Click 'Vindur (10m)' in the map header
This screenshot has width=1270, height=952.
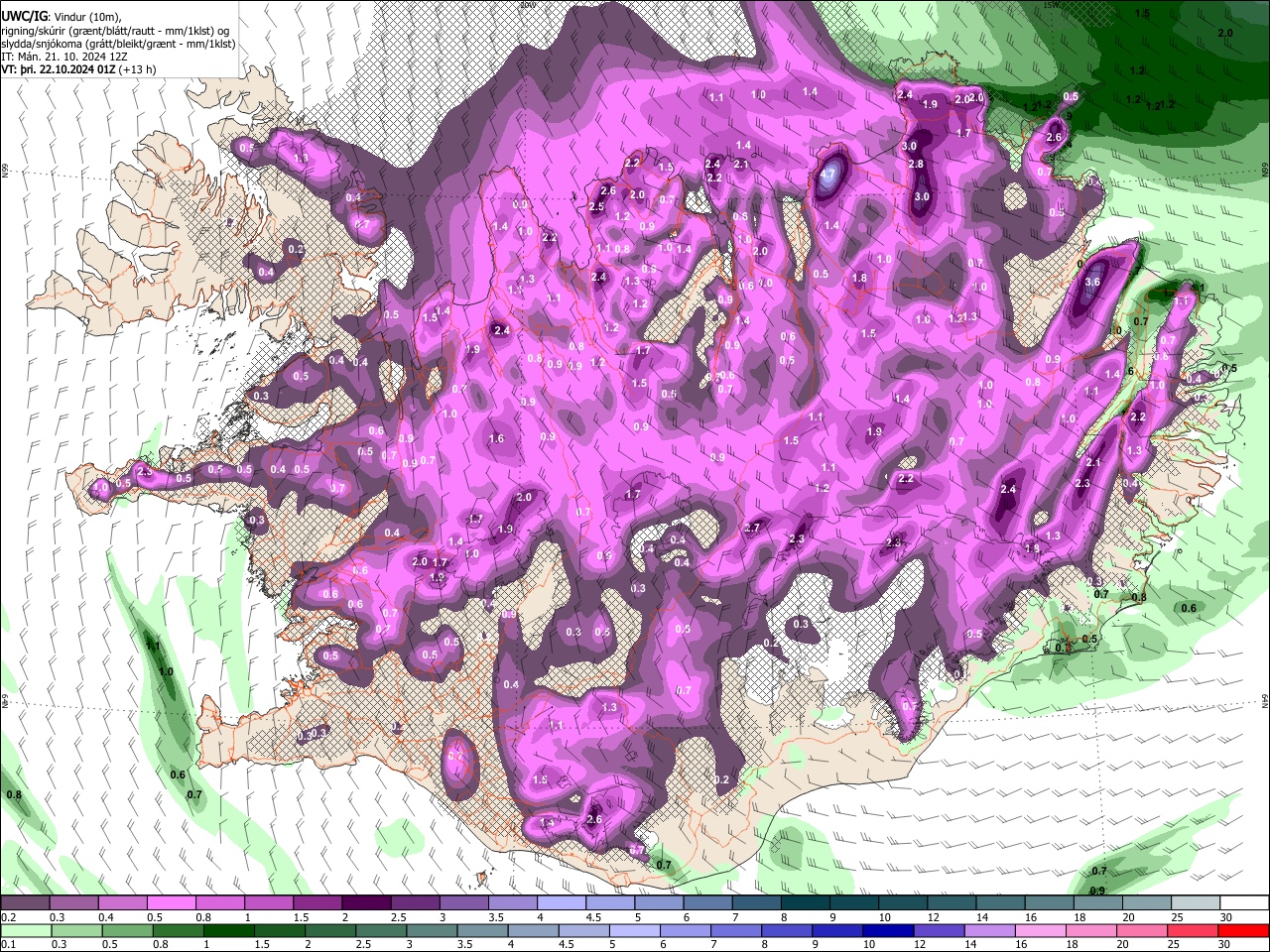(88, 17)
